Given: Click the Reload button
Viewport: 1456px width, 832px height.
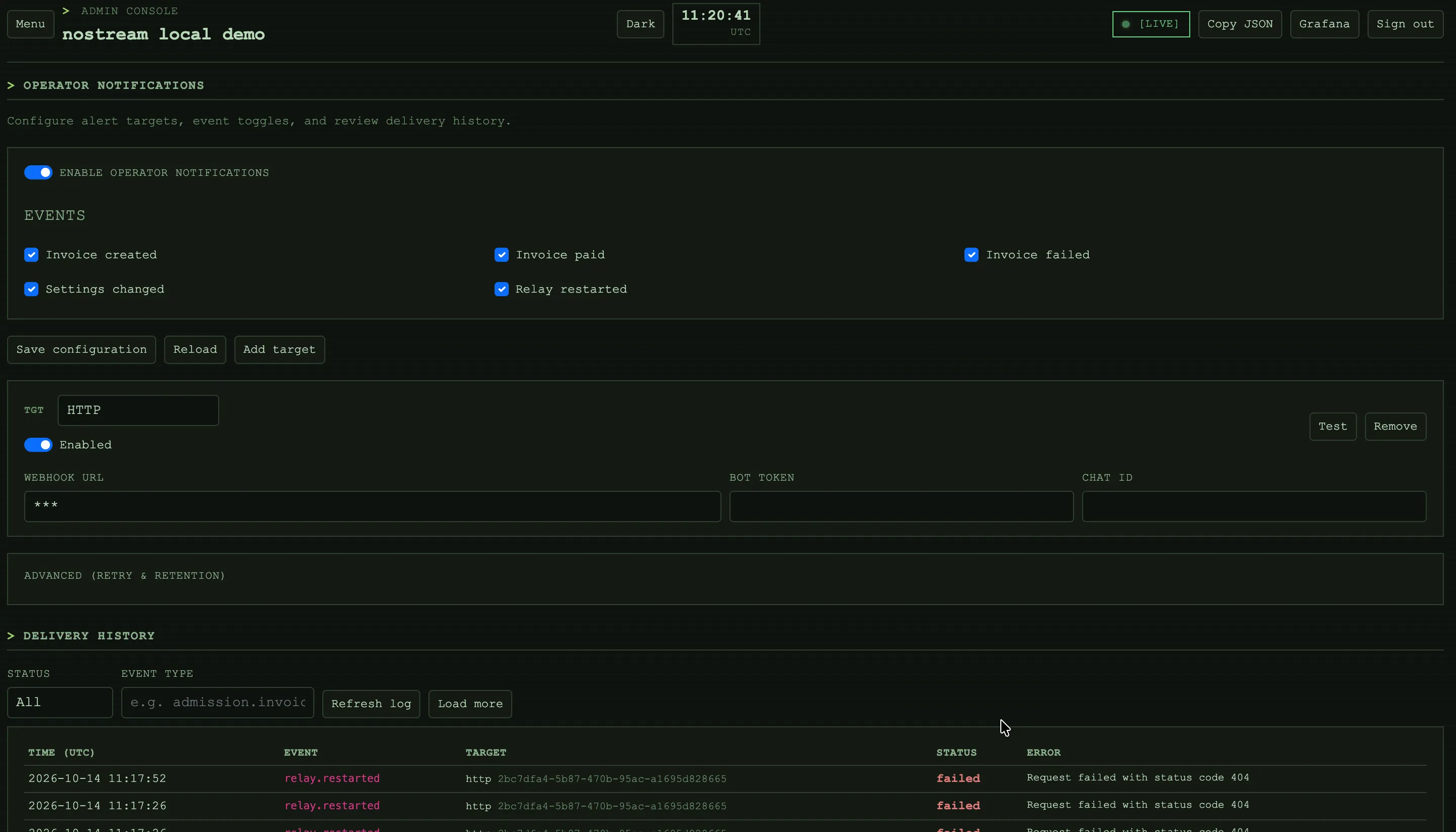Looking at the screenshot, I should tap(195, 350).
